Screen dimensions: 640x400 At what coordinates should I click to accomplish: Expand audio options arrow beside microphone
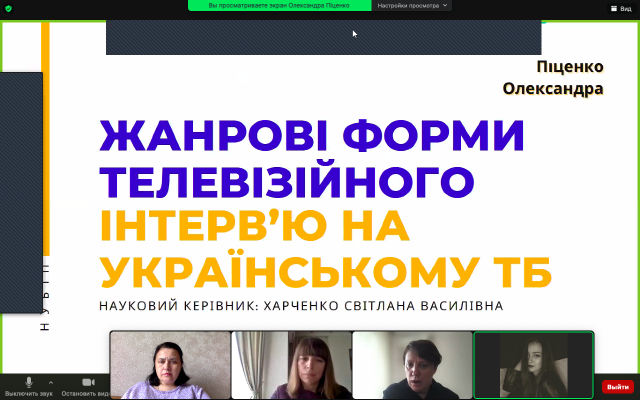[51, 383]
